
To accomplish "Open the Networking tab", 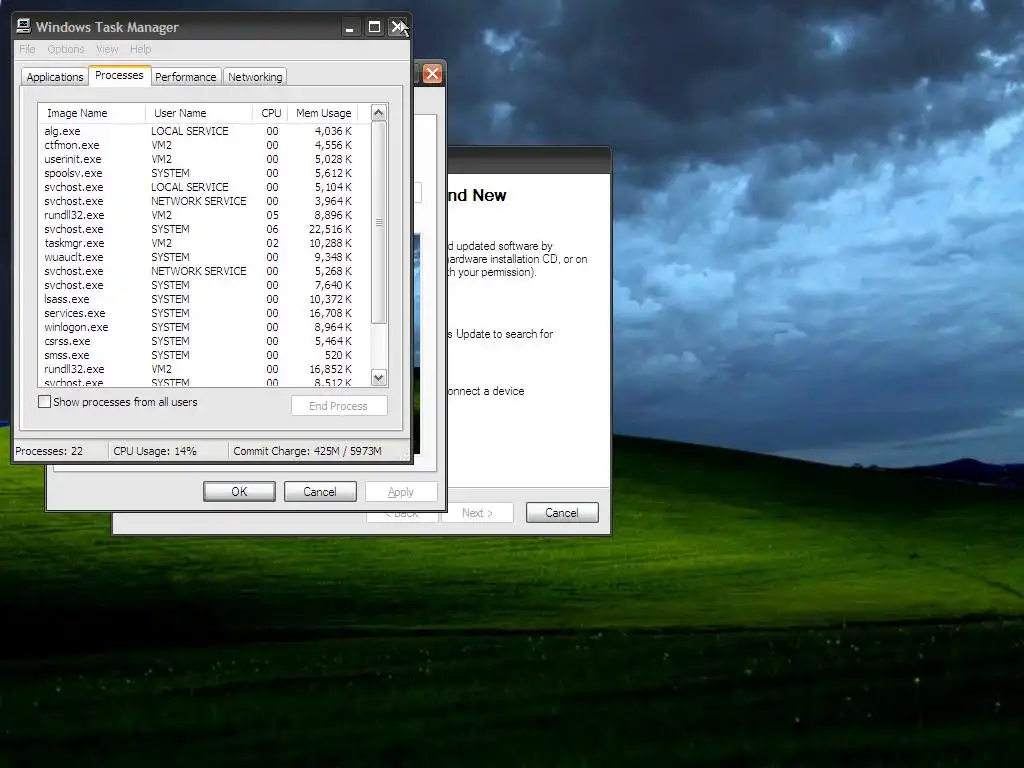I will [255, 77].
